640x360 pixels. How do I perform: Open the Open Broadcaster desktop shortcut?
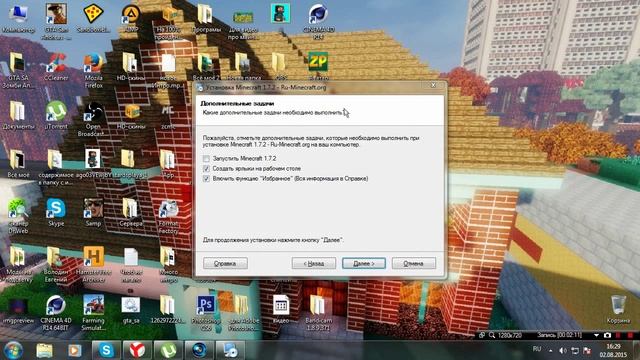[92, 119]
